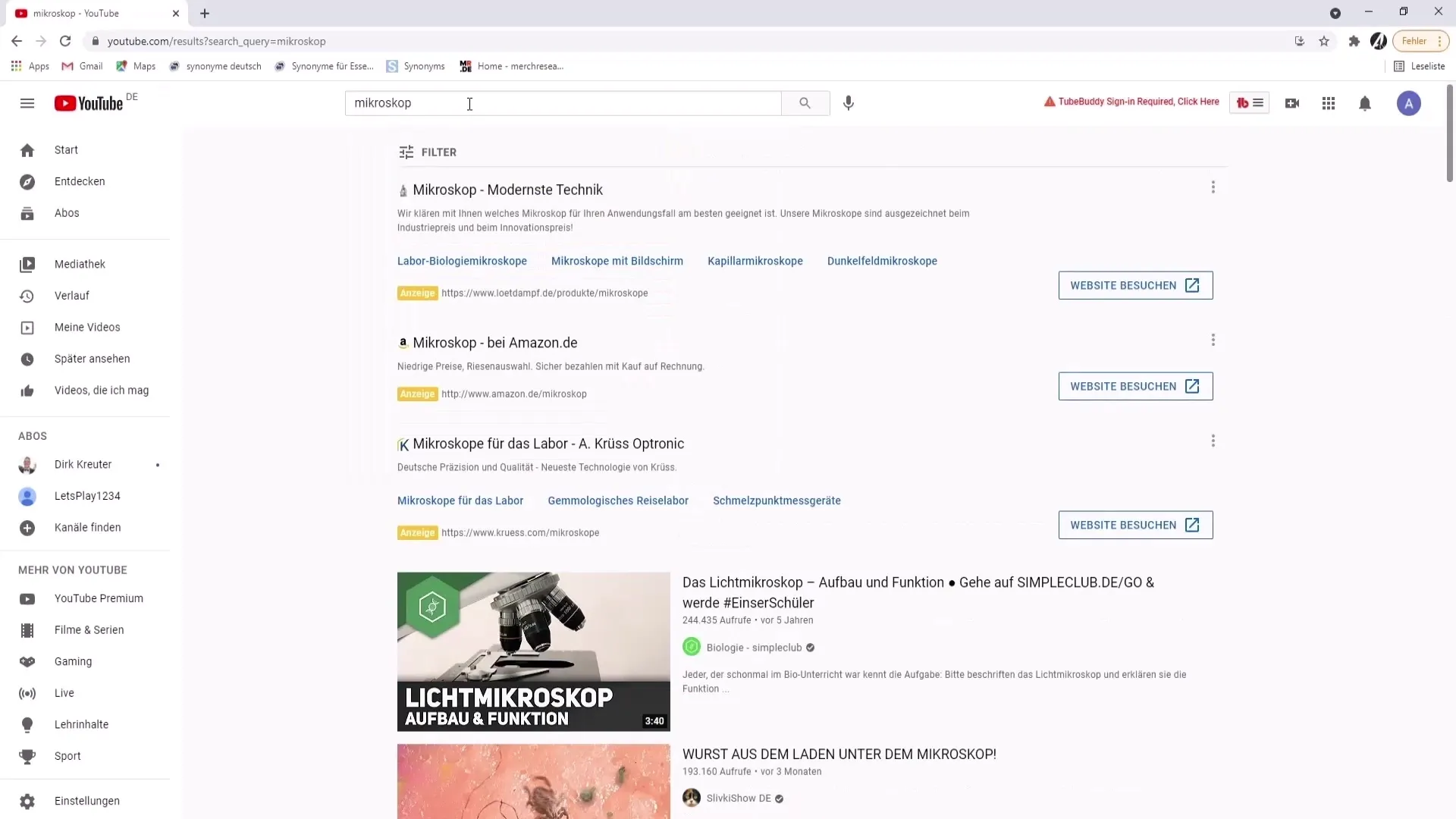Open the YouTube hamburger guide menu
1456x819 pixels.
pyautogui.click(x=27, y=103)
